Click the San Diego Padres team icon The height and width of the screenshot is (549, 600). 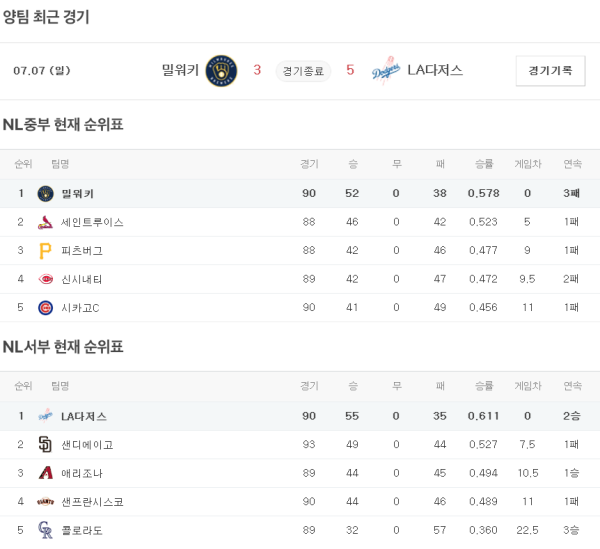click(x=45, y=444)
